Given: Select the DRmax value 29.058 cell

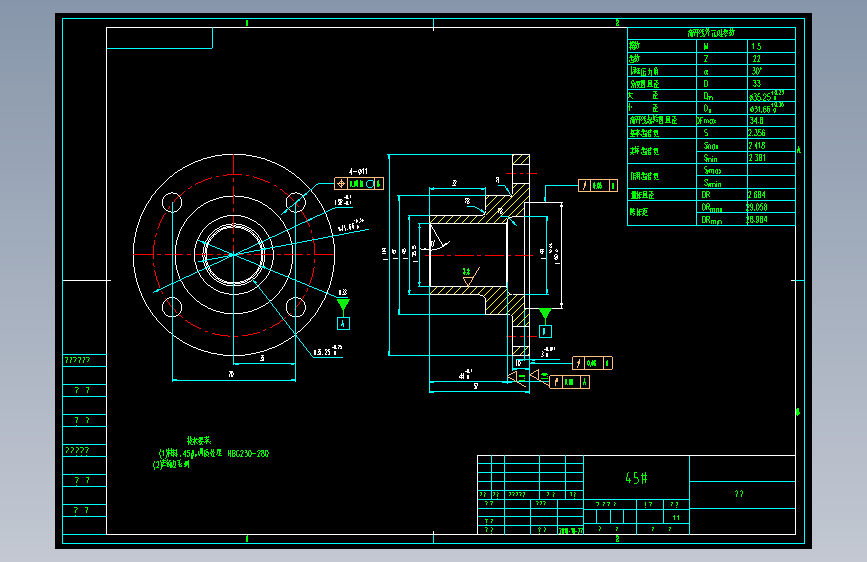Looking at the screenshot, I should coord(771,207).
